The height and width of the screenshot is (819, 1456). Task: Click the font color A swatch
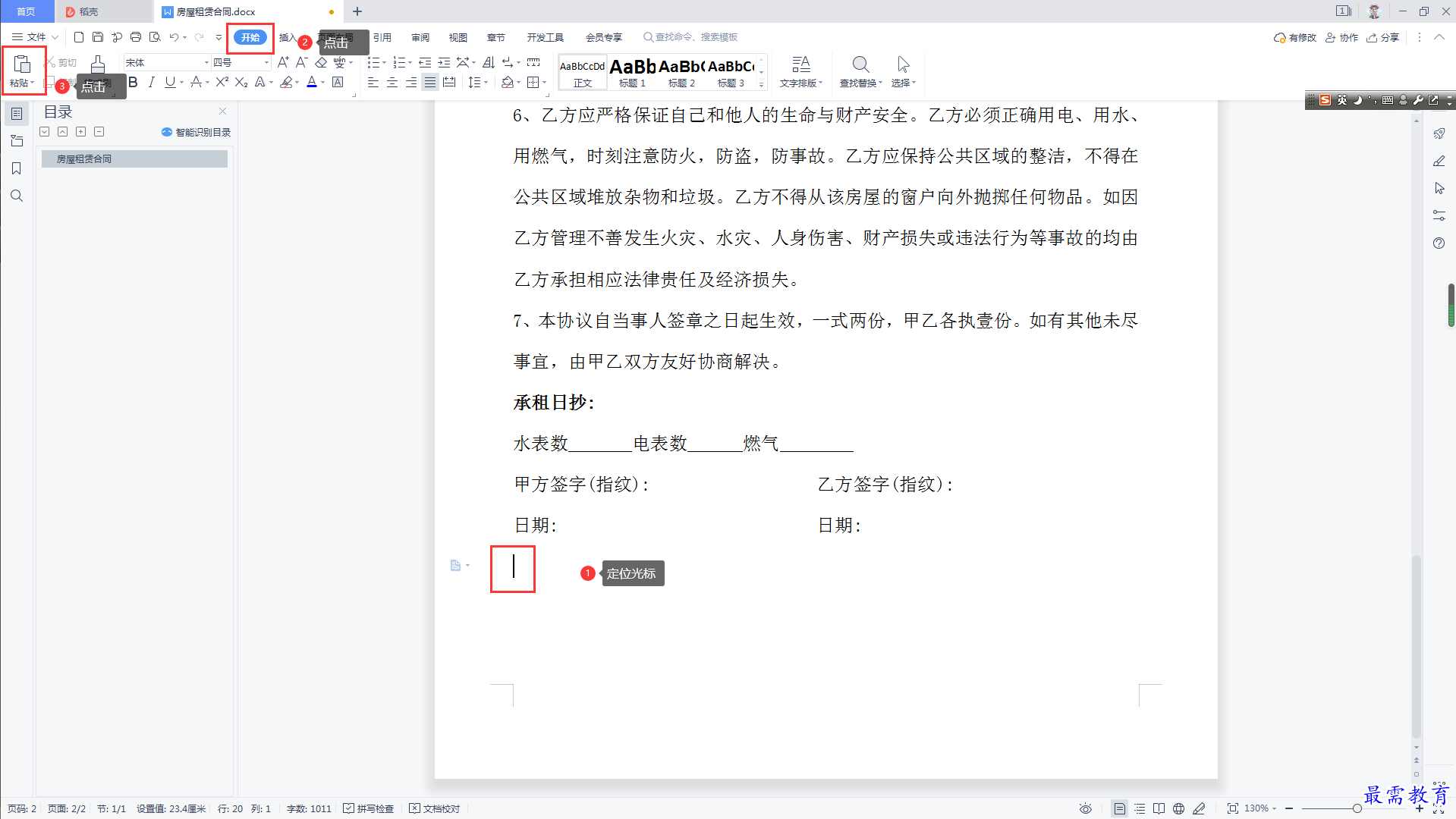(311, 82)
